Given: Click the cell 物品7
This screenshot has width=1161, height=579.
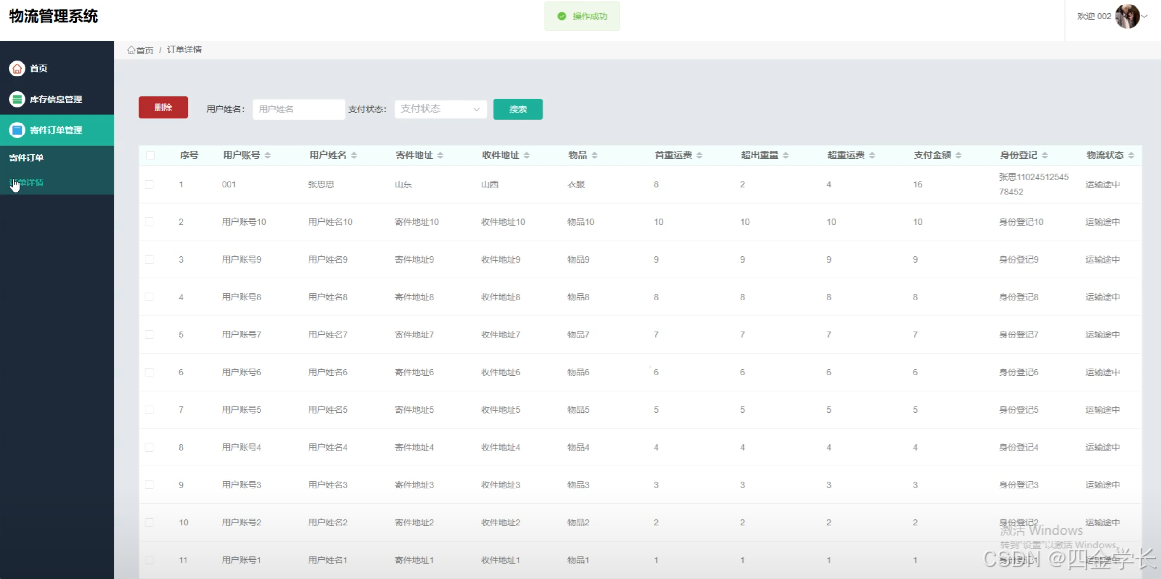Looking at the screenshot, I should click(x=578, y=335).
